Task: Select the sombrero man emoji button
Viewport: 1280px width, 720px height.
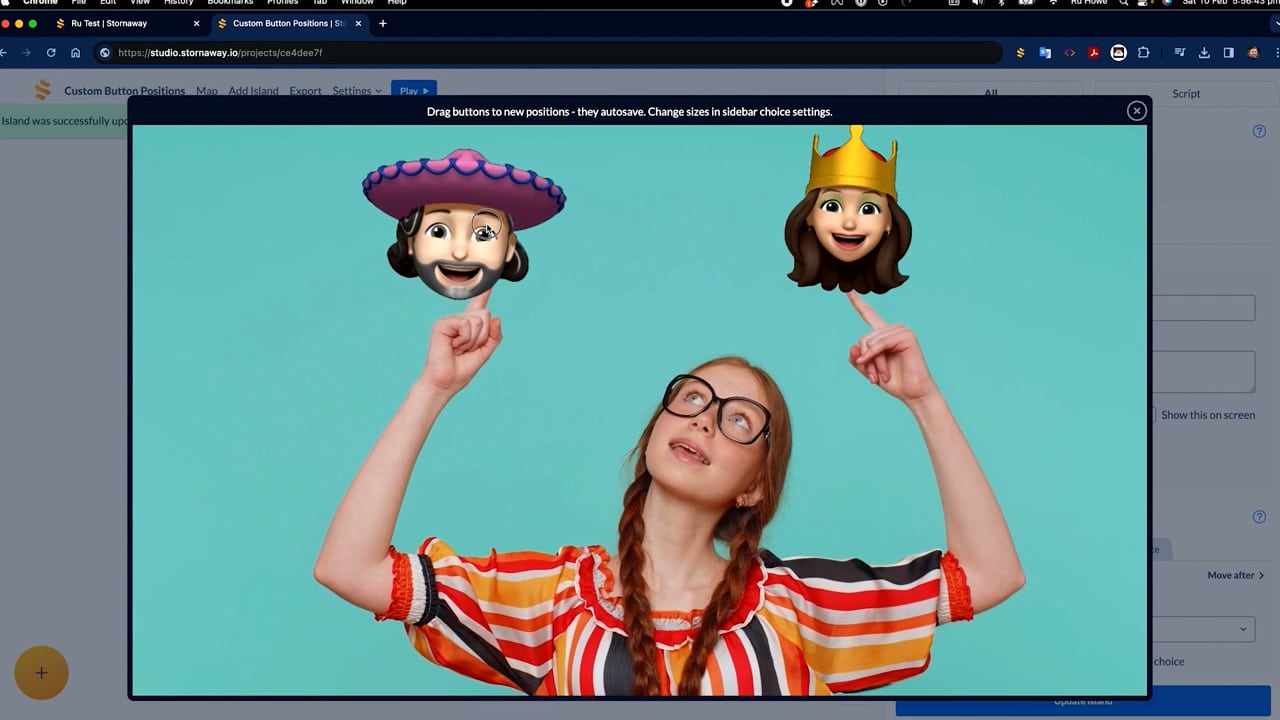Action: tap(463, 224)
